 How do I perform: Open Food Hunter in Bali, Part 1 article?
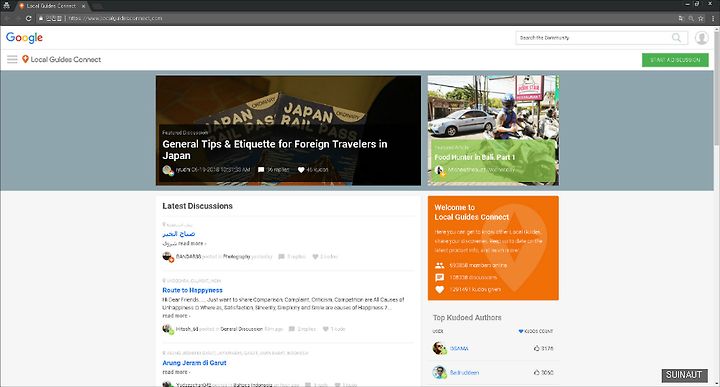475,157
